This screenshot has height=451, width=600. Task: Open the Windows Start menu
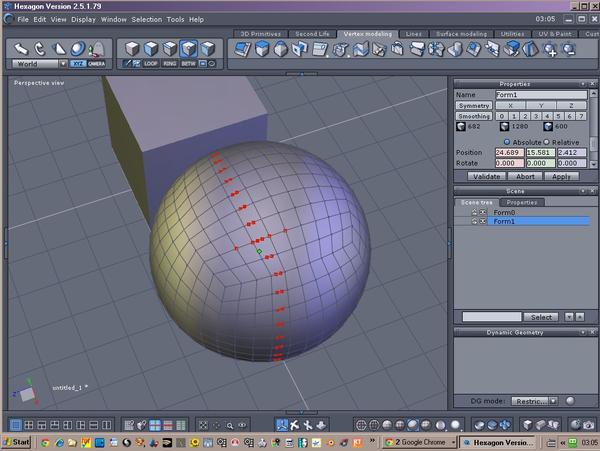[x=17, y=442]
